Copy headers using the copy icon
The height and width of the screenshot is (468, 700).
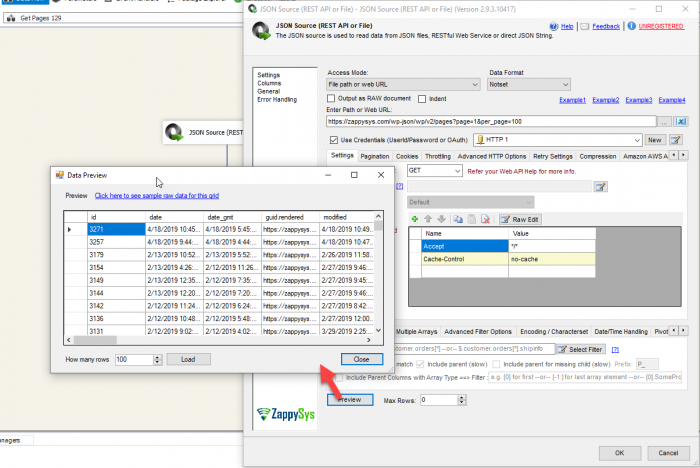[x=458, y=219]
